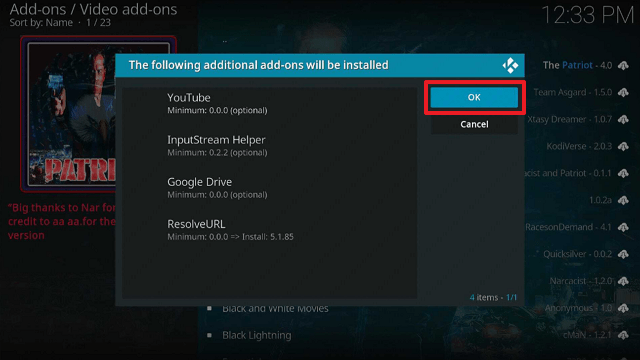Select the InputStream Helper add-on row

(269, 145)
